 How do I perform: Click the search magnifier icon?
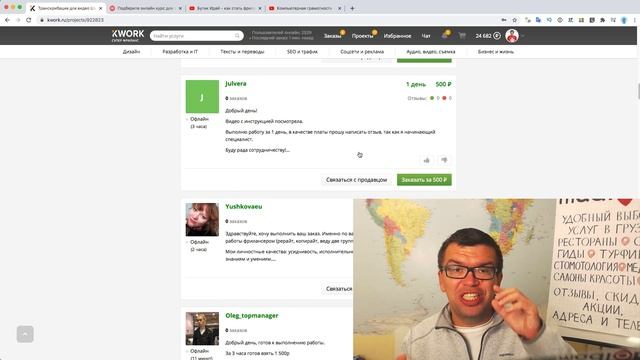[x=237, y=36]
